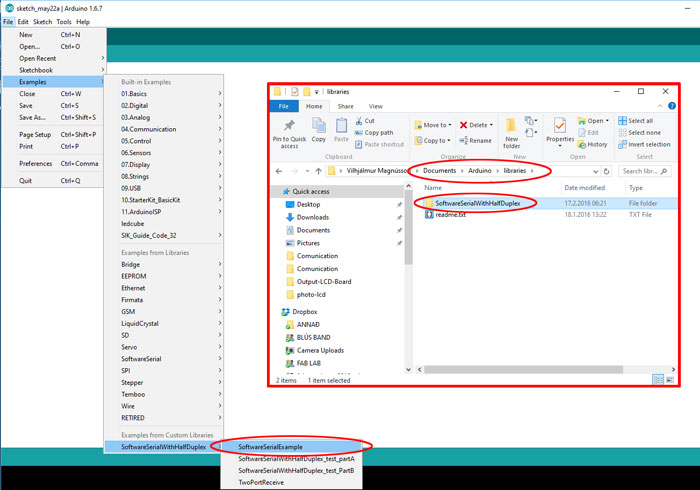Collapse the ribbon with the chevron
The image size is (700, 490).
click(660, 106)
